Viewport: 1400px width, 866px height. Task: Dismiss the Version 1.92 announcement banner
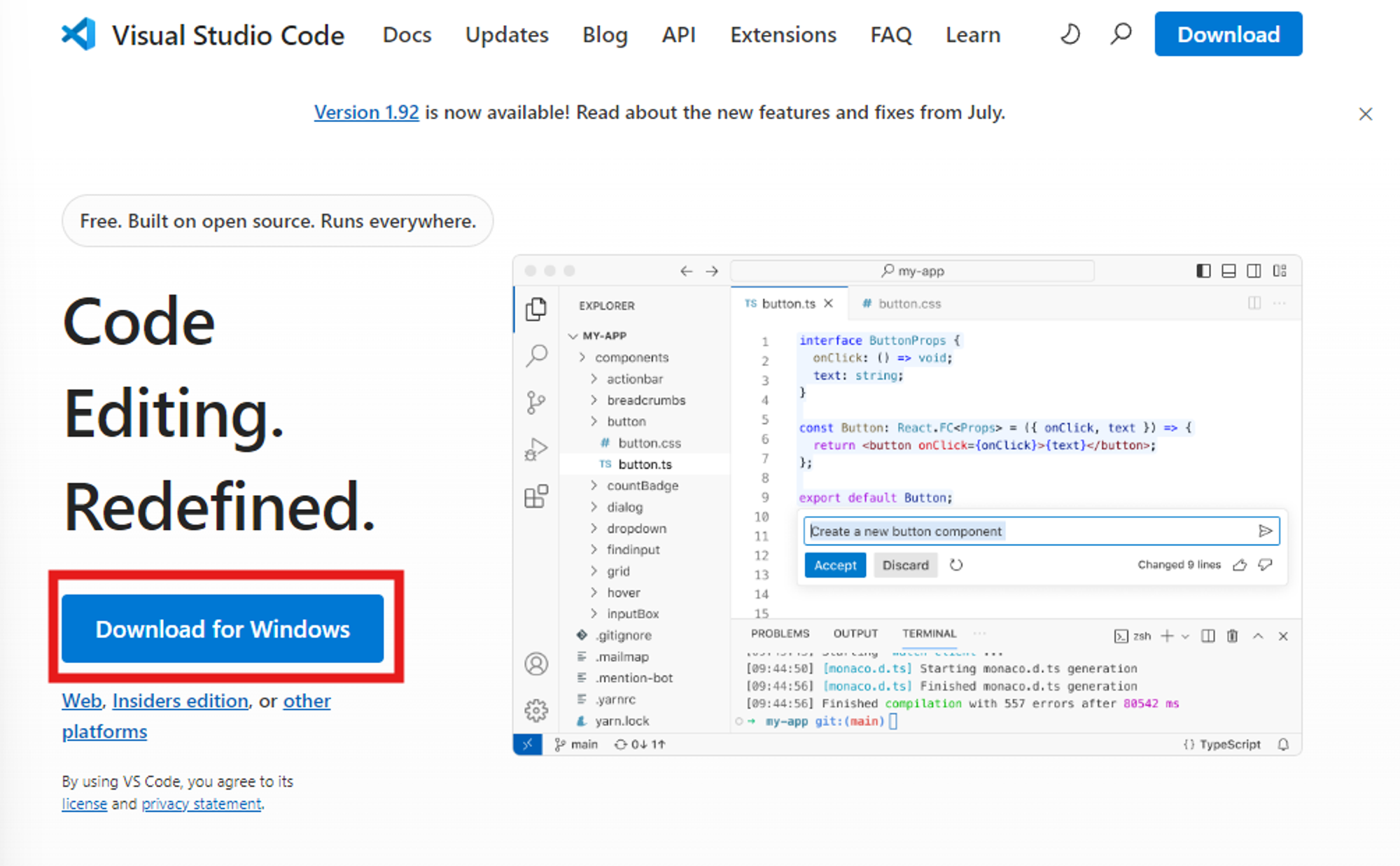[1365, 114]
